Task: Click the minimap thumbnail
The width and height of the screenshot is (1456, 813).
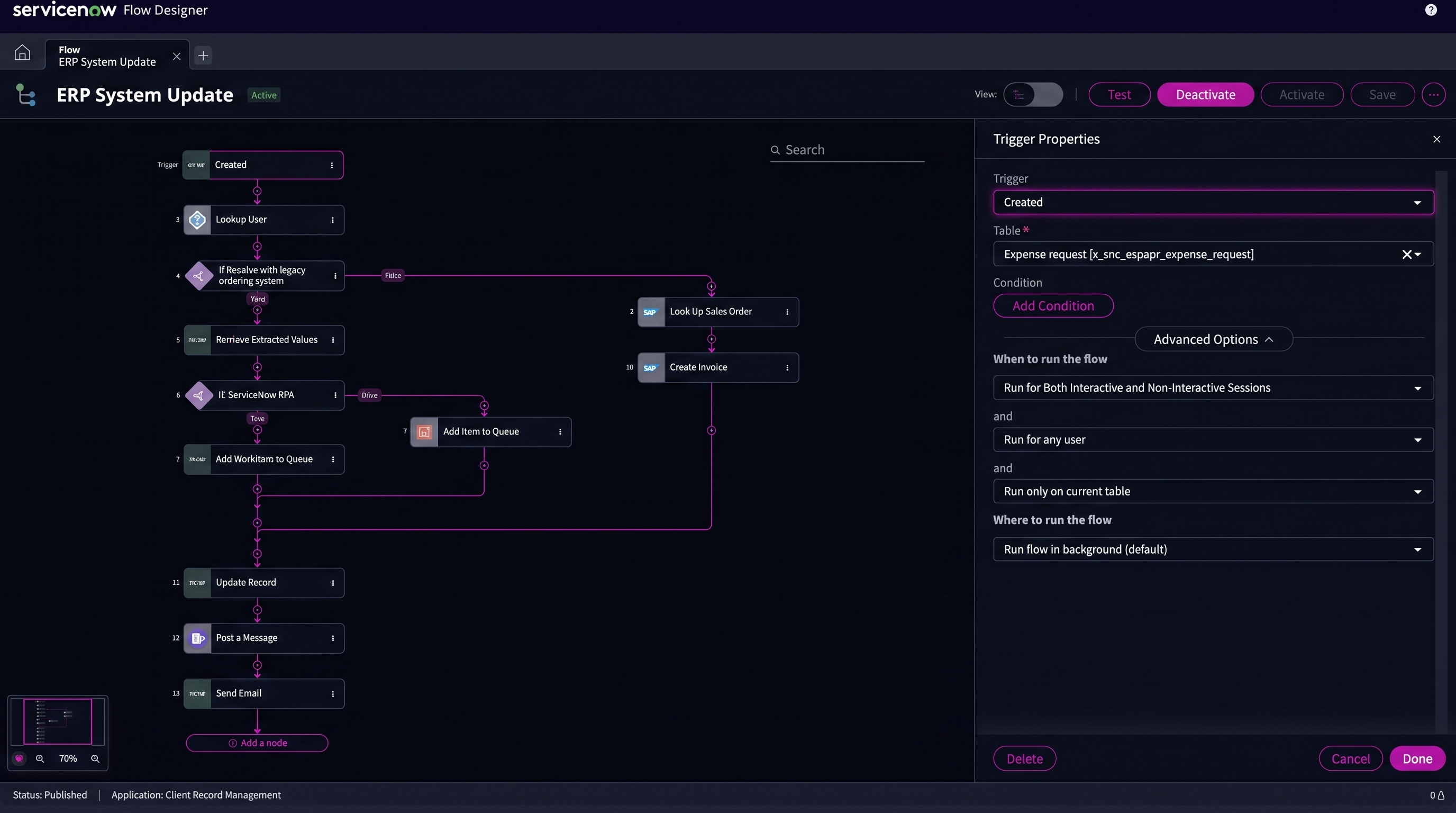Action: coord(58,721)
